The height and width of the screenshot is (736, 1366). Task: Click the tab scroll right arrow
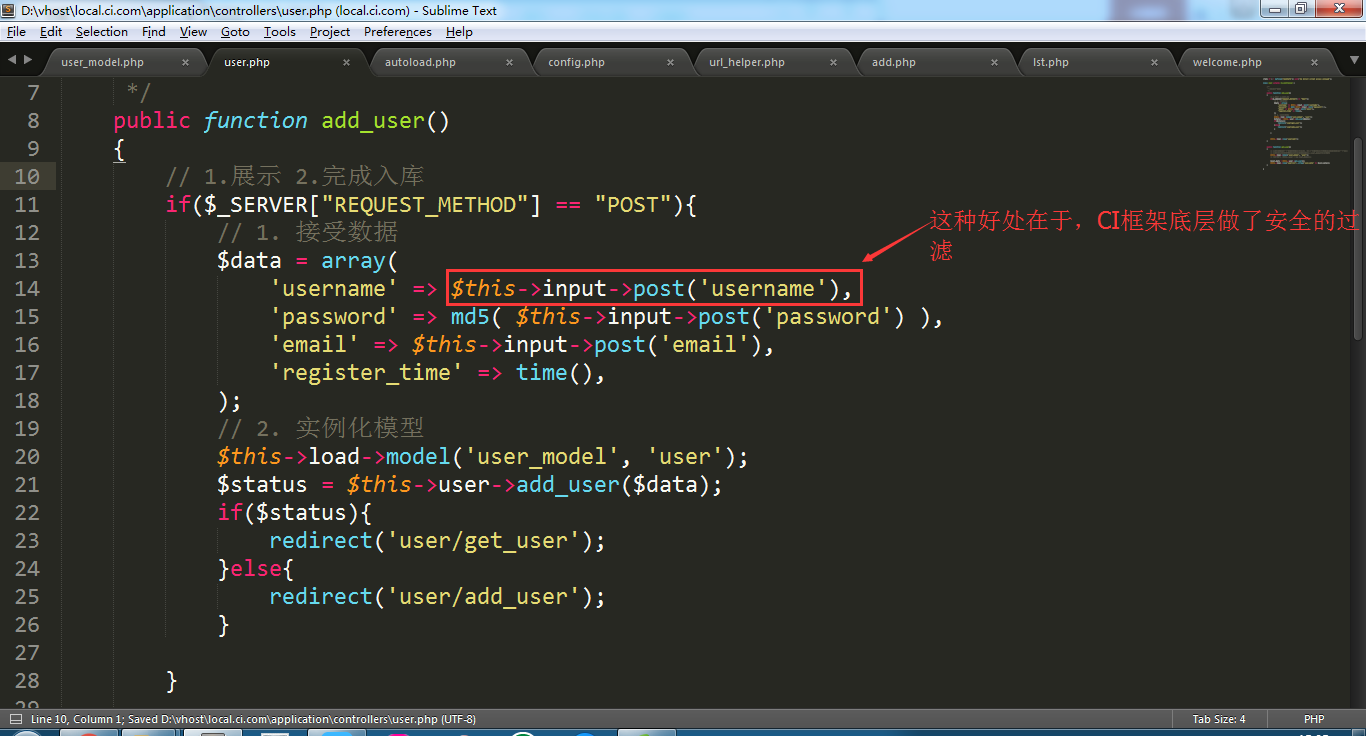27,61
